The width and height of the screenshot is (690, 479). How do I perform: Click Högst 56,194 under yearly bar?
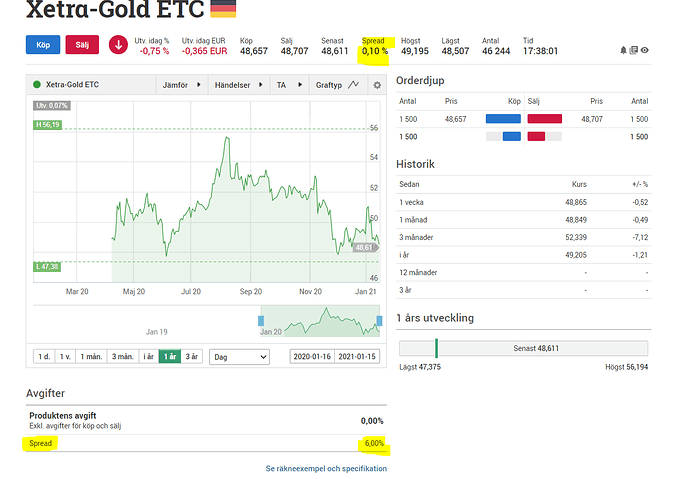tap(627, 367)
